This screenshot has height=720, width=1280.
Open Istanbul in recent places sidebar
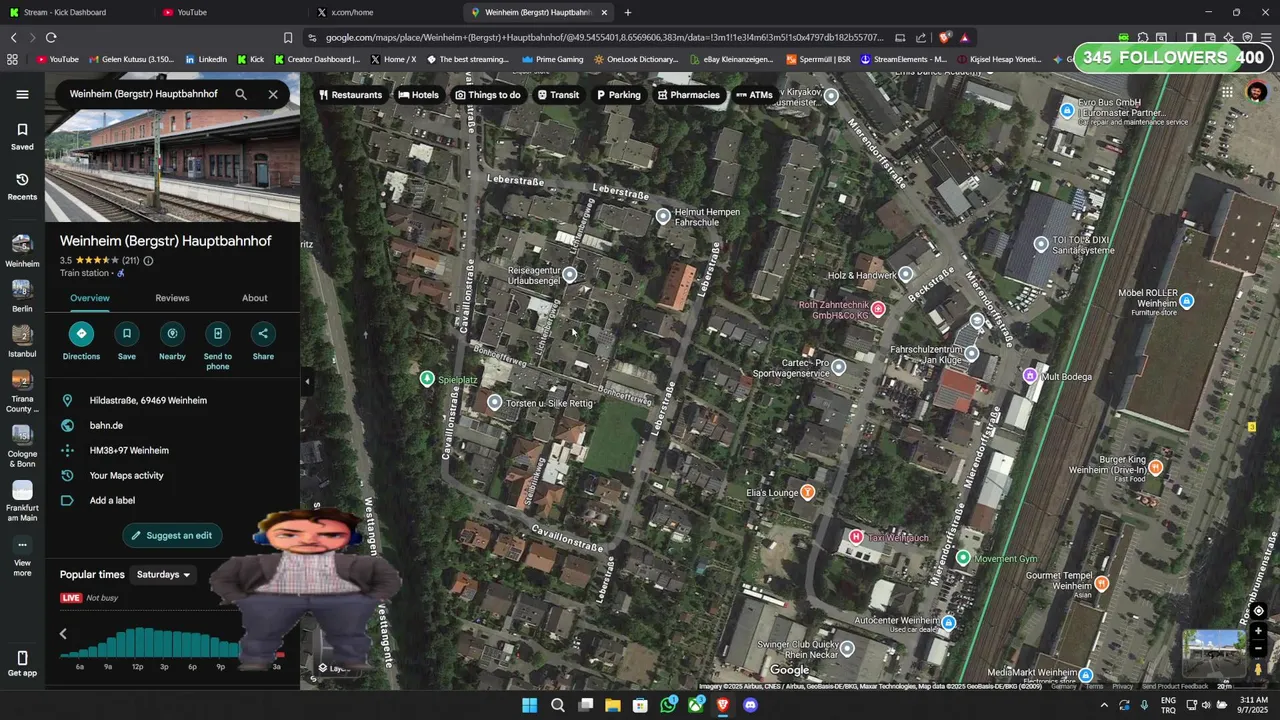point(22,341)
